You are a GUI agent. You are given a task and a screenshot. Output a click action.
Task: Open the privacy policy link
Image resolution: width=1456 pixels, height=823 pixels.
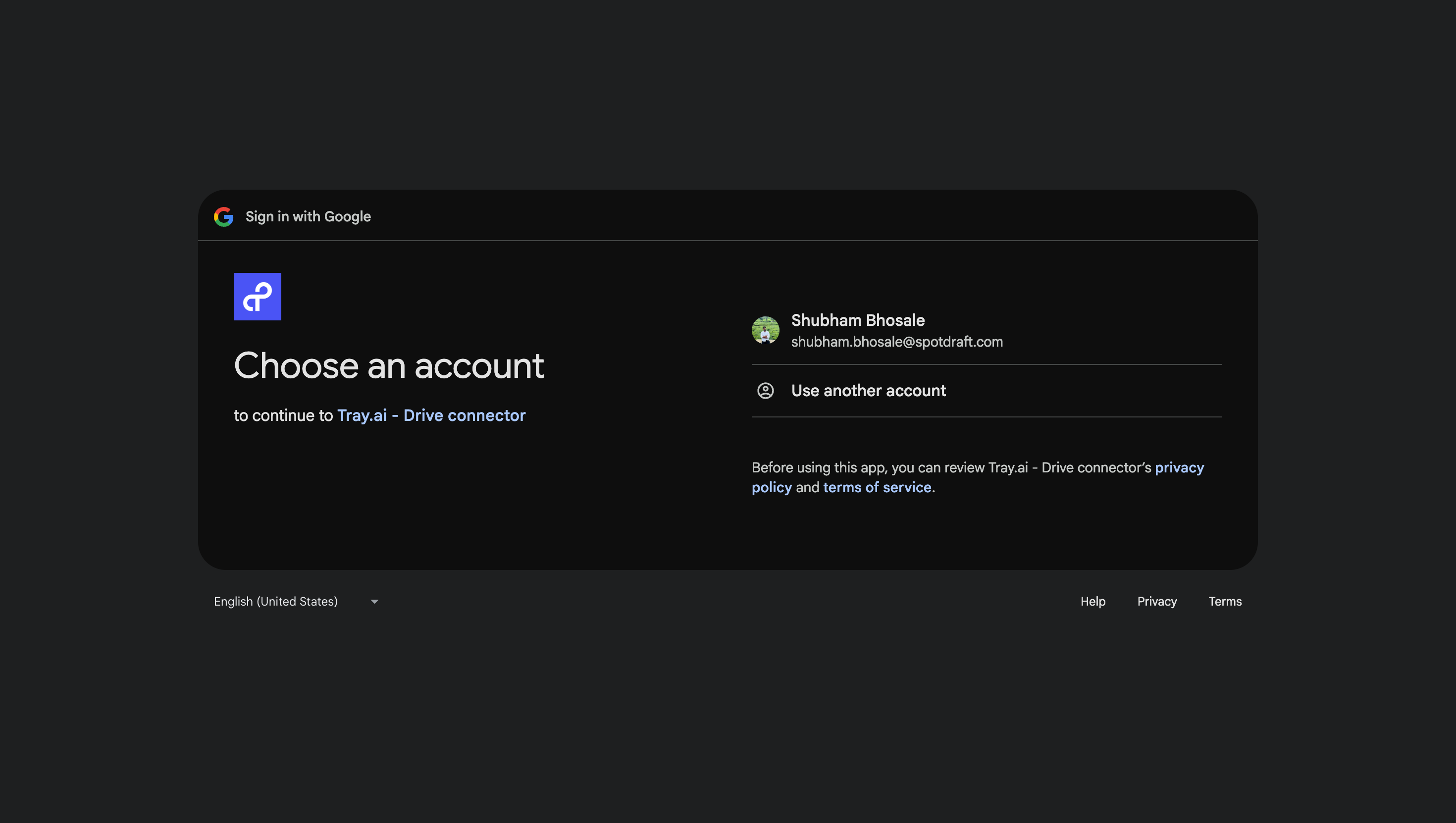[1179, 467]
